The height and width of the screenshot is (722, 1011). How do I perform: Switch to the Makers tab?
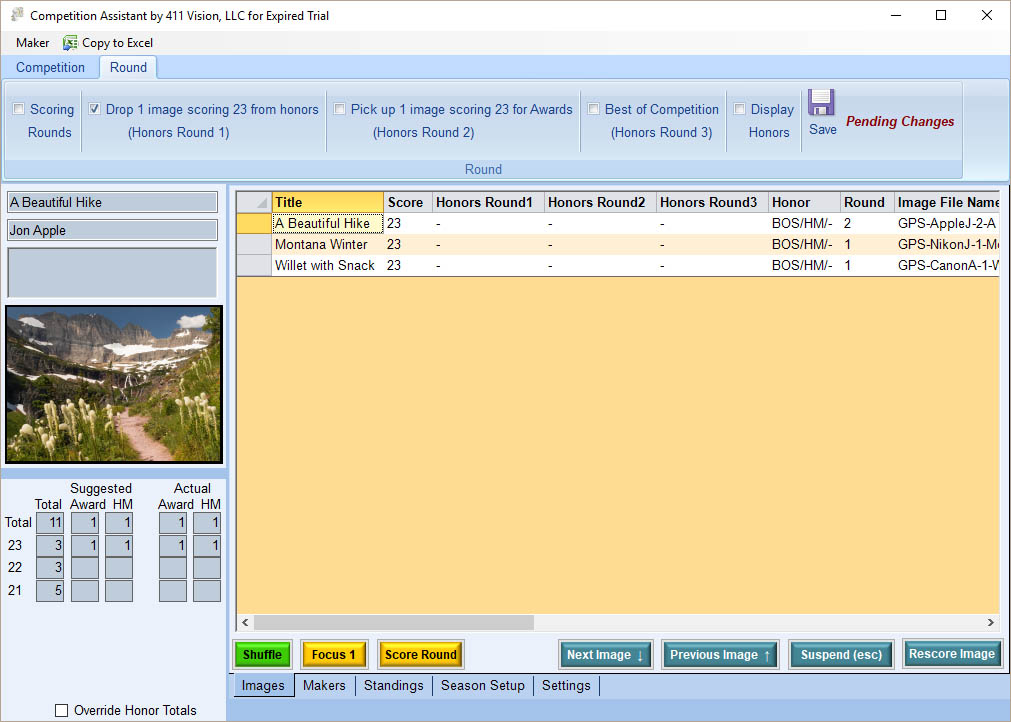[324, 685]
